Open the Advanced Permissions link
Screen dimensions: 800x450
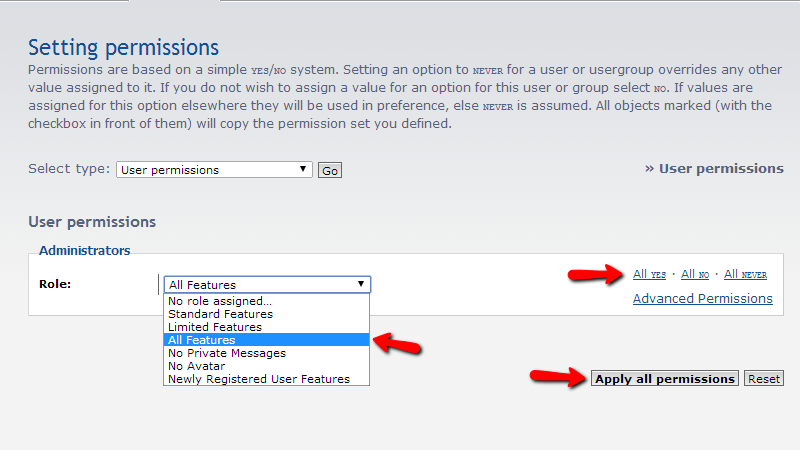click(x=702, y=298)
